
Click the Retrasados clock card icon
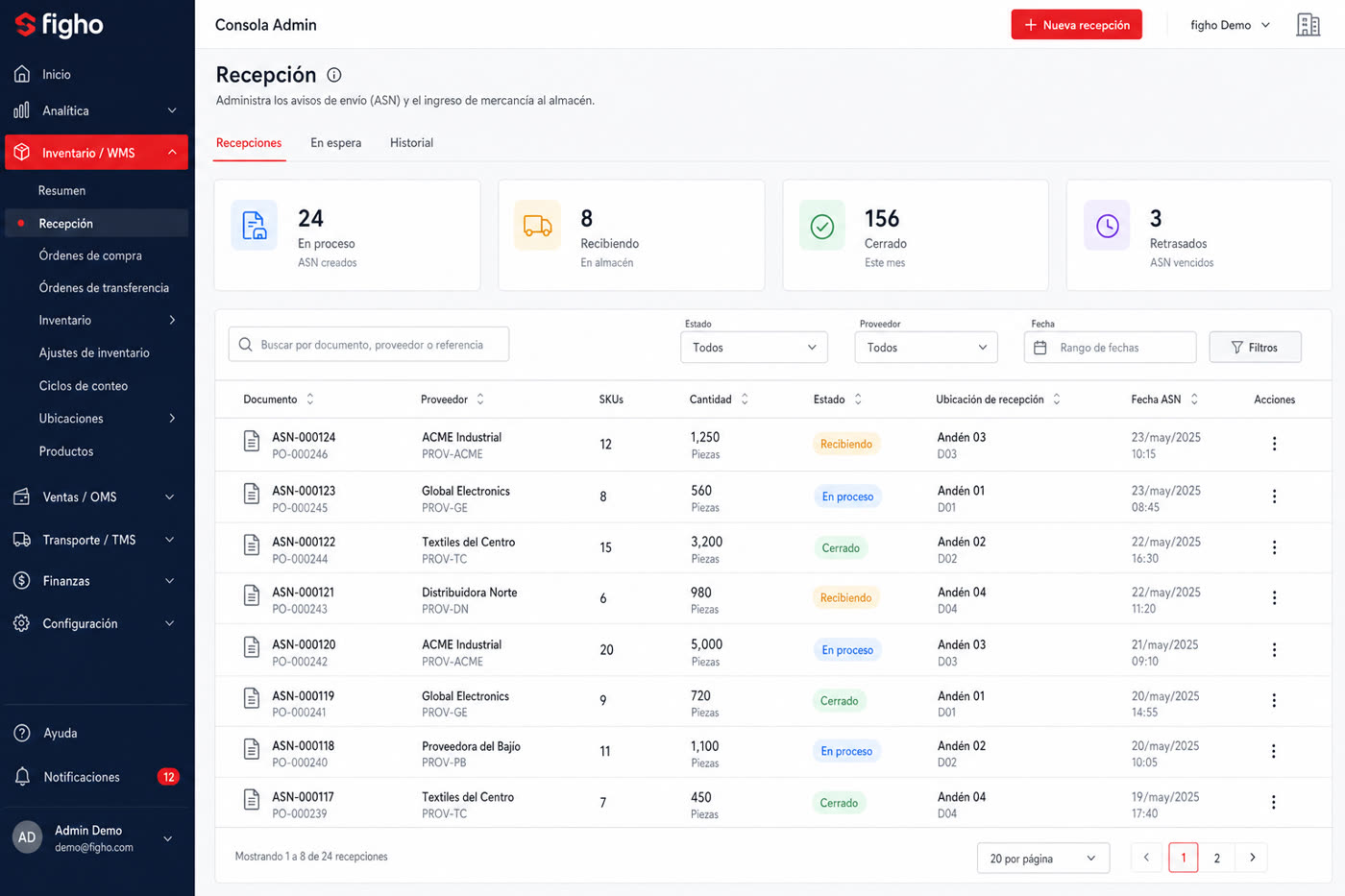(x=1108, y=226)
